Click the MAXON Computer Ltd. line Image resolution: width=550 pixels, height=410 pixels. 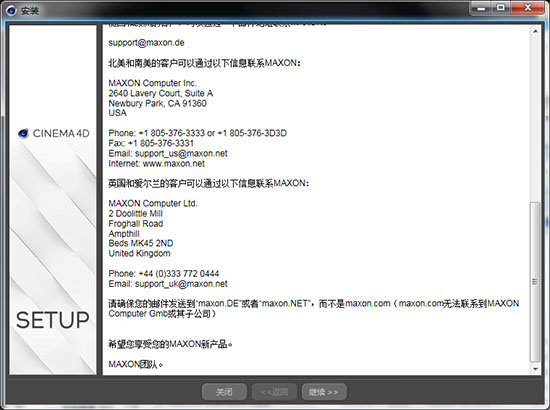coord(153,203)
